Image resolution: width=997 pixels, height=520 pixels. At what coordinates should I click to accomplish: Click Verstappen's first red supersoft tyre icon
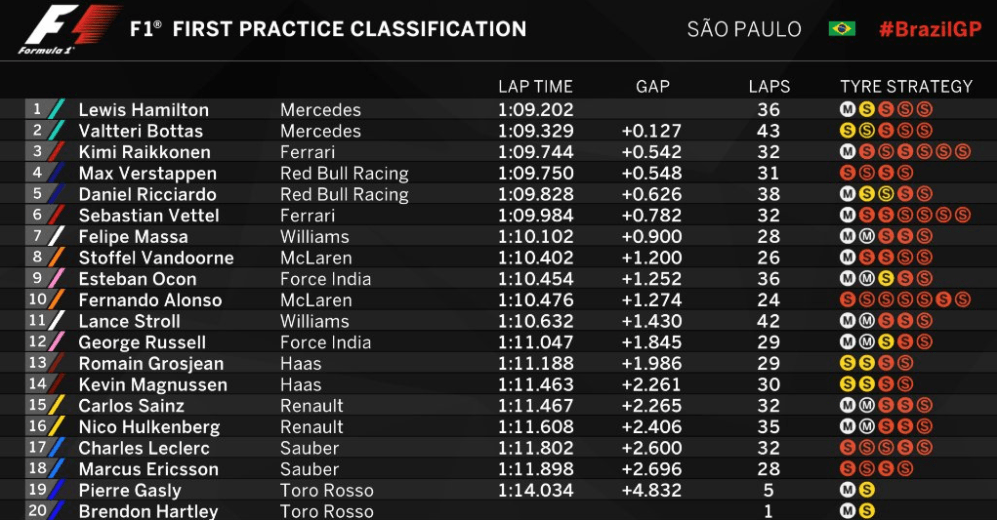pos(847,173)
